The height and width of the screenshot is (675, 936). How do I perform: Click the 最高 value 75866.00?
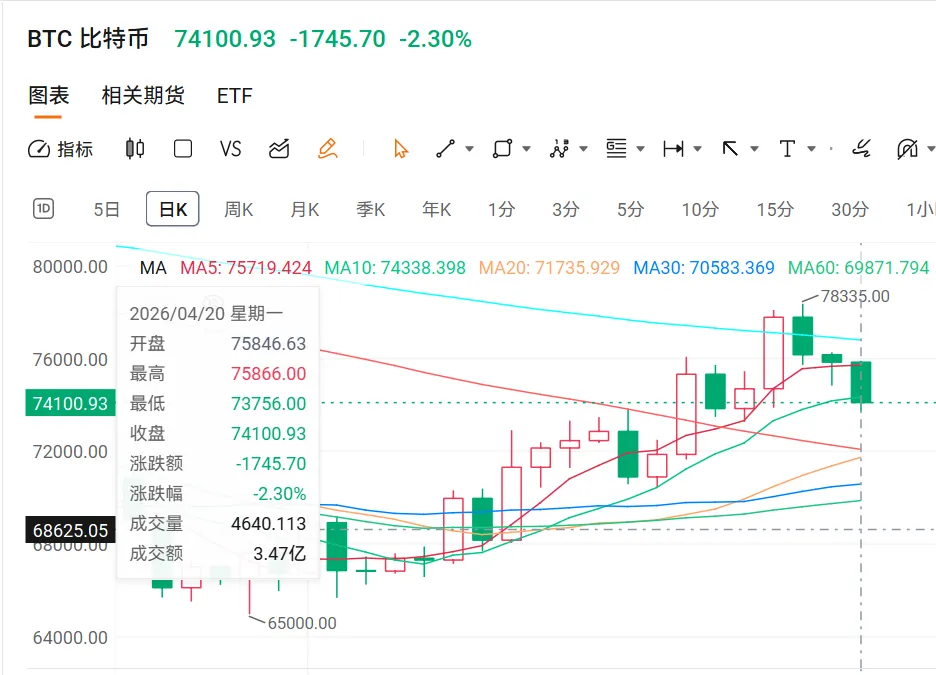pyautogui.click(x=269, y=374)
